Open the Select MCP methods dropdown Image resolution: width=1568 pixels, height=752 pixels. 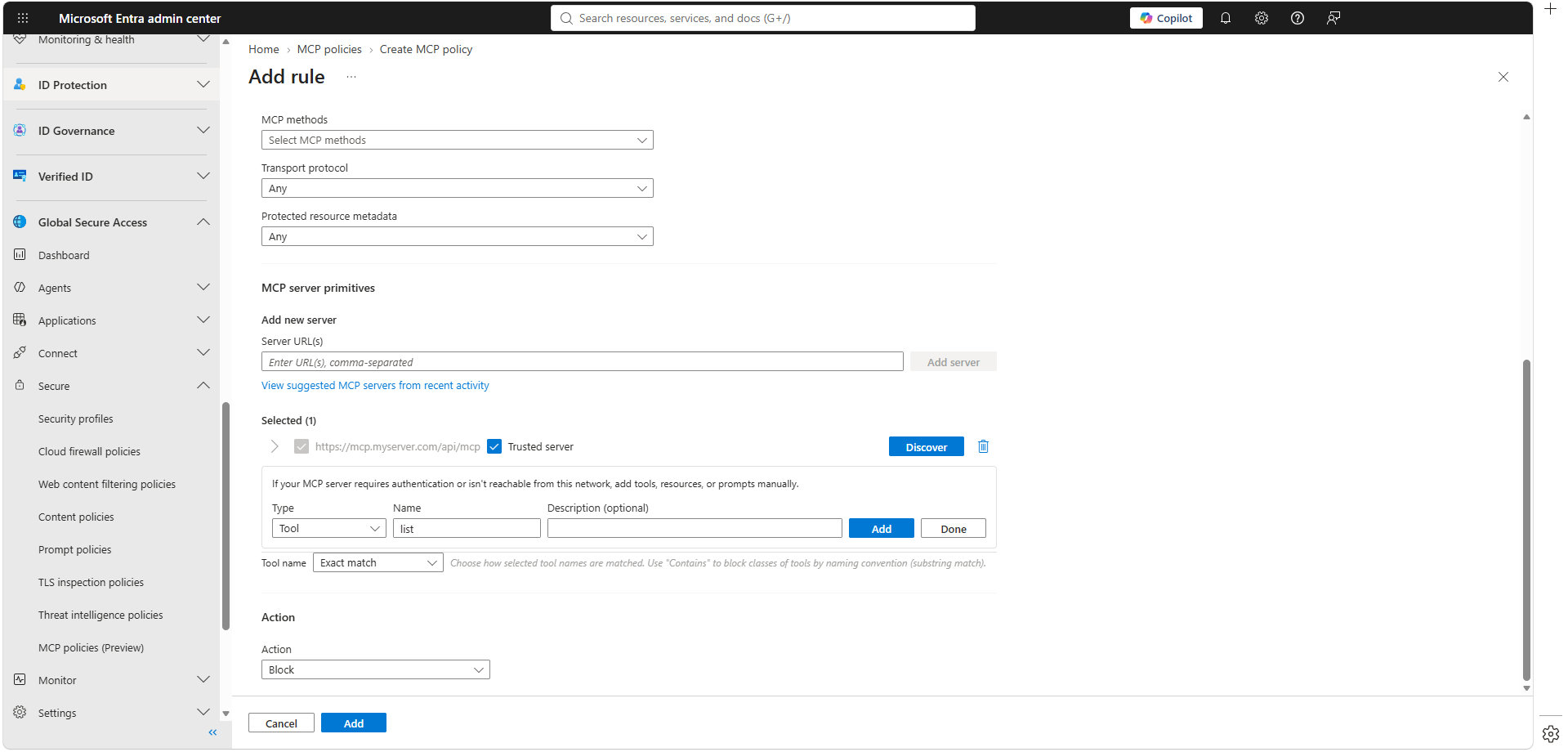(458, 140)
